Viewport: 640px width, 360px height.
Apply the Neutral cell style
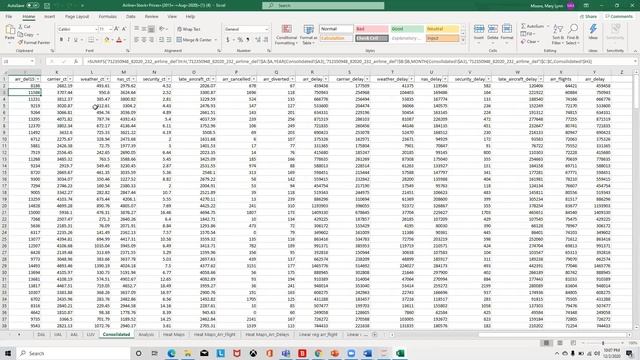(x=442, y=29)
